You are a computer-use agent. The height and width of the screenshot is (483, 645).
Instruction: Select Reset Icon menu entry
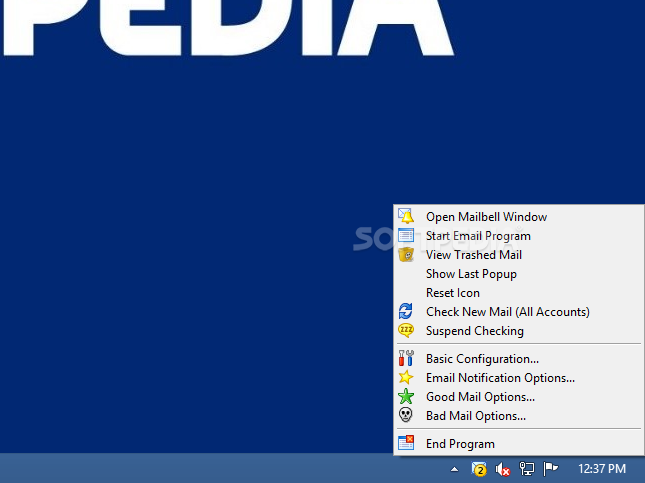(519, 293)
